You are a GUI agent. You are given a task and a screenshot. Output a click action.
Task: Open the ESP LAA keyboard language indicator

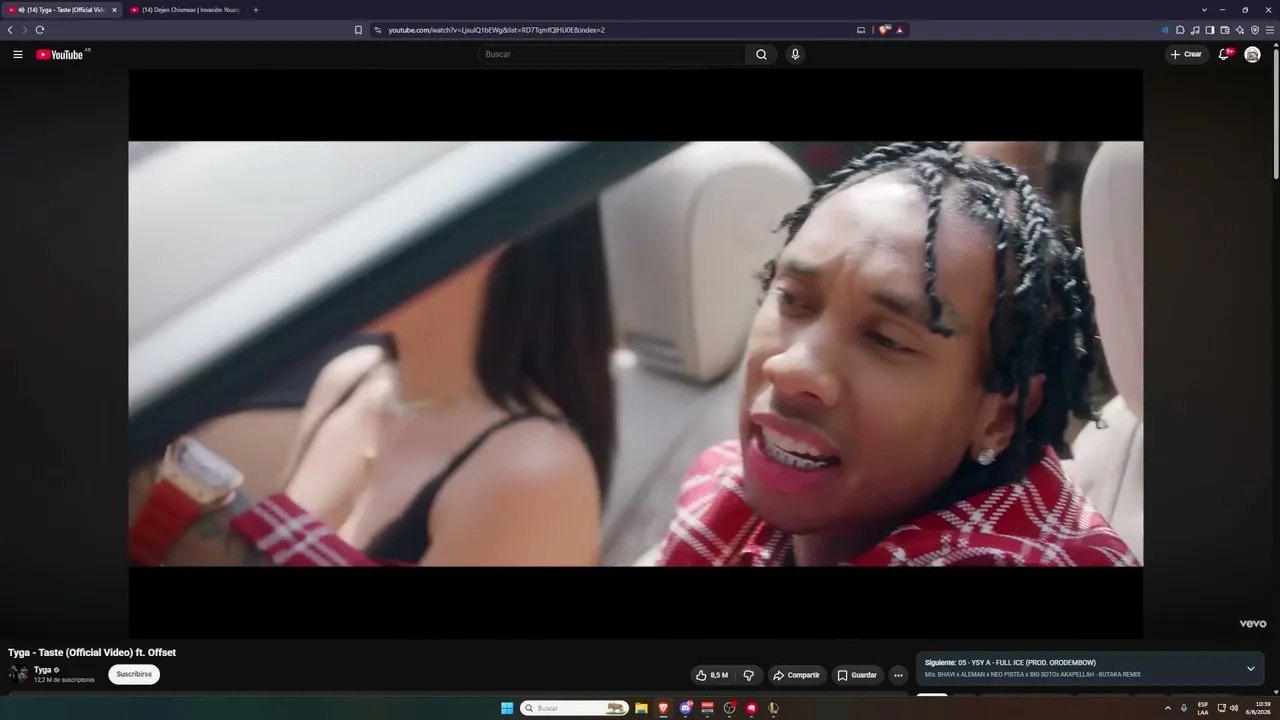pyautogui.click(x=1203, y=708)
